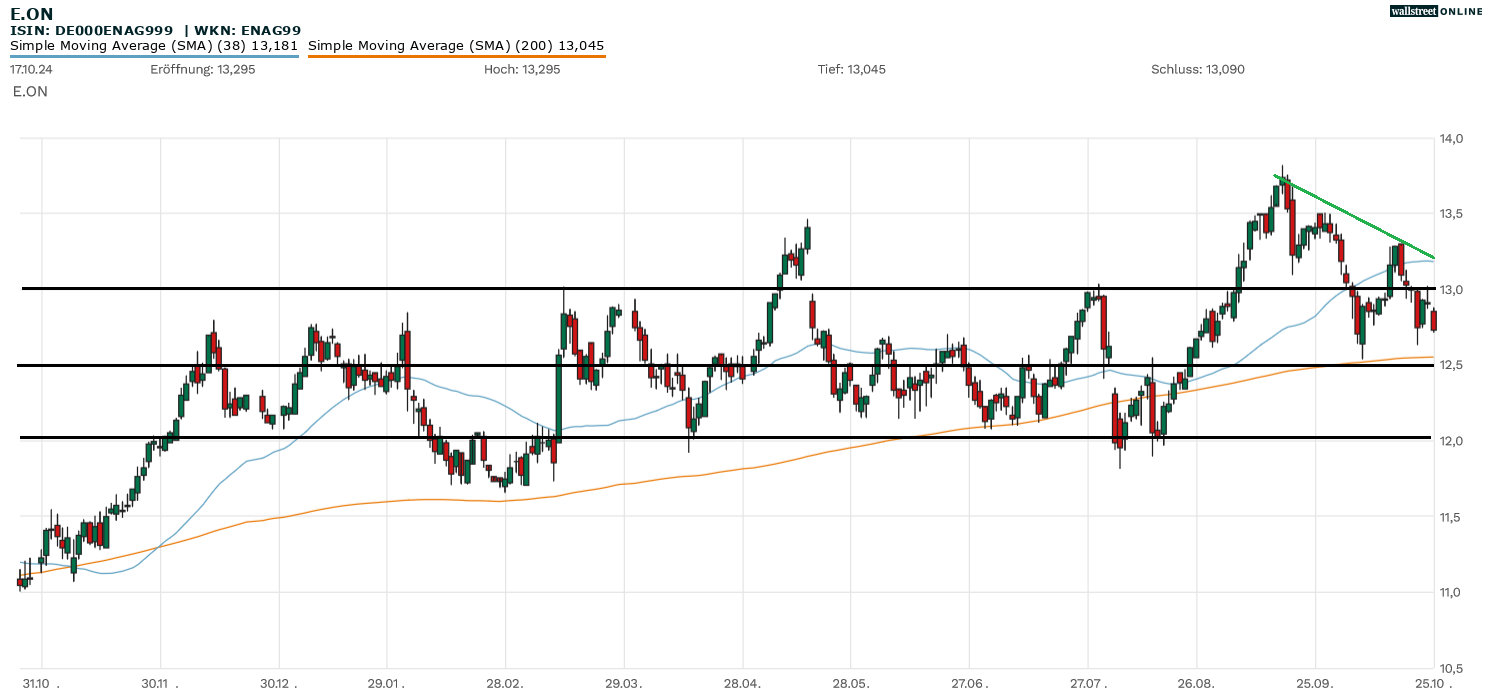This screenshot has width=1490, height=689.
Task: Click the E.ON chart title heading
Action: click(x=32, y=14)
